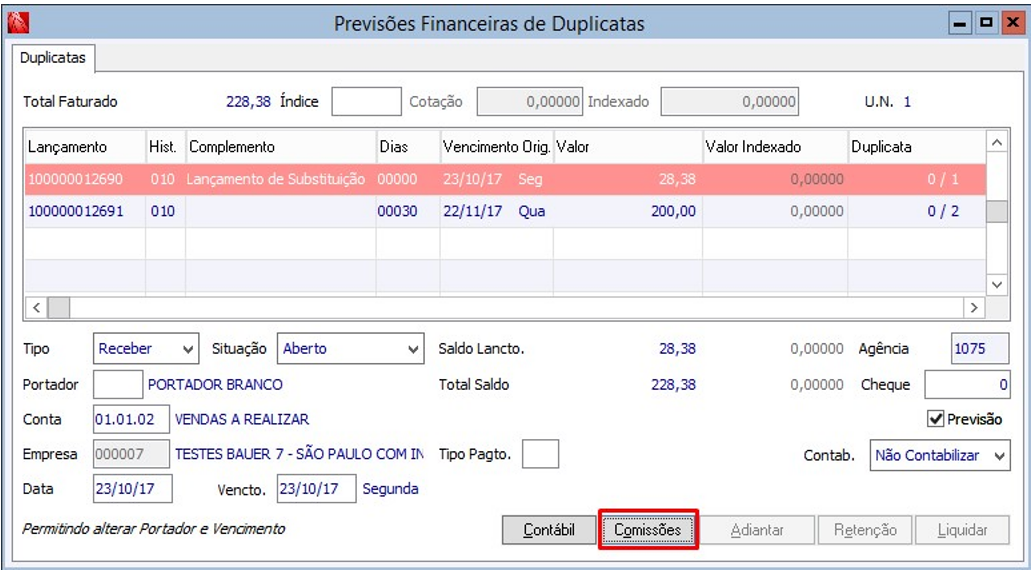Screen dimensions: 1034x571
Task: Click the 00030 dias cell
Action: (408, 211)
